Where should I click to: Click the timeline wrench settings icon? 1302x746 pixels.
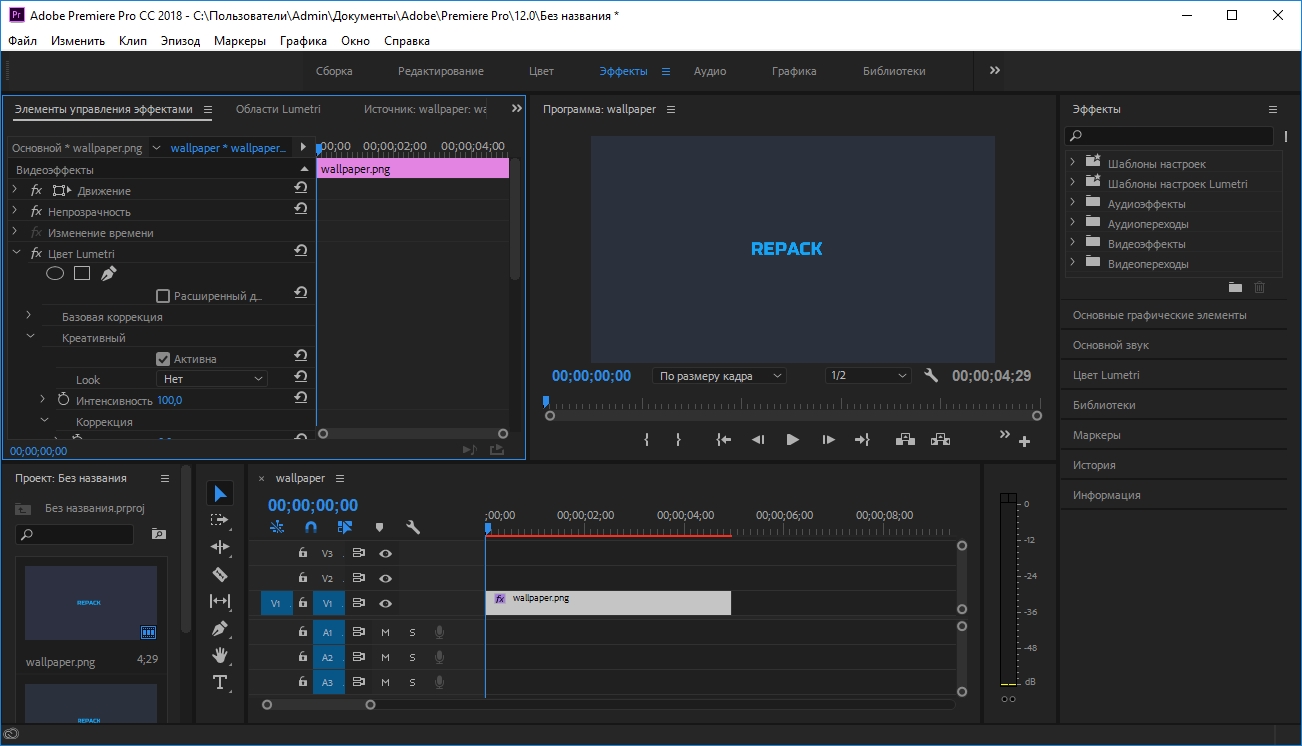(413, 527)
